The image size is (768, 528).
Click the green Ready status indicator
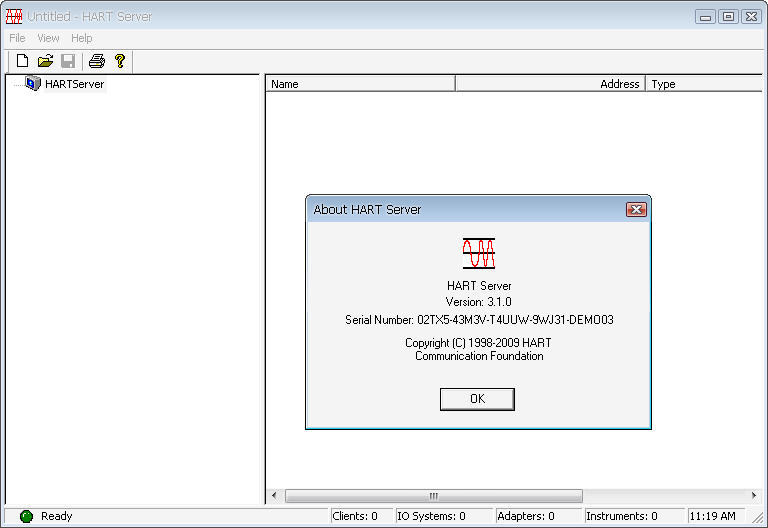(26, 516)
